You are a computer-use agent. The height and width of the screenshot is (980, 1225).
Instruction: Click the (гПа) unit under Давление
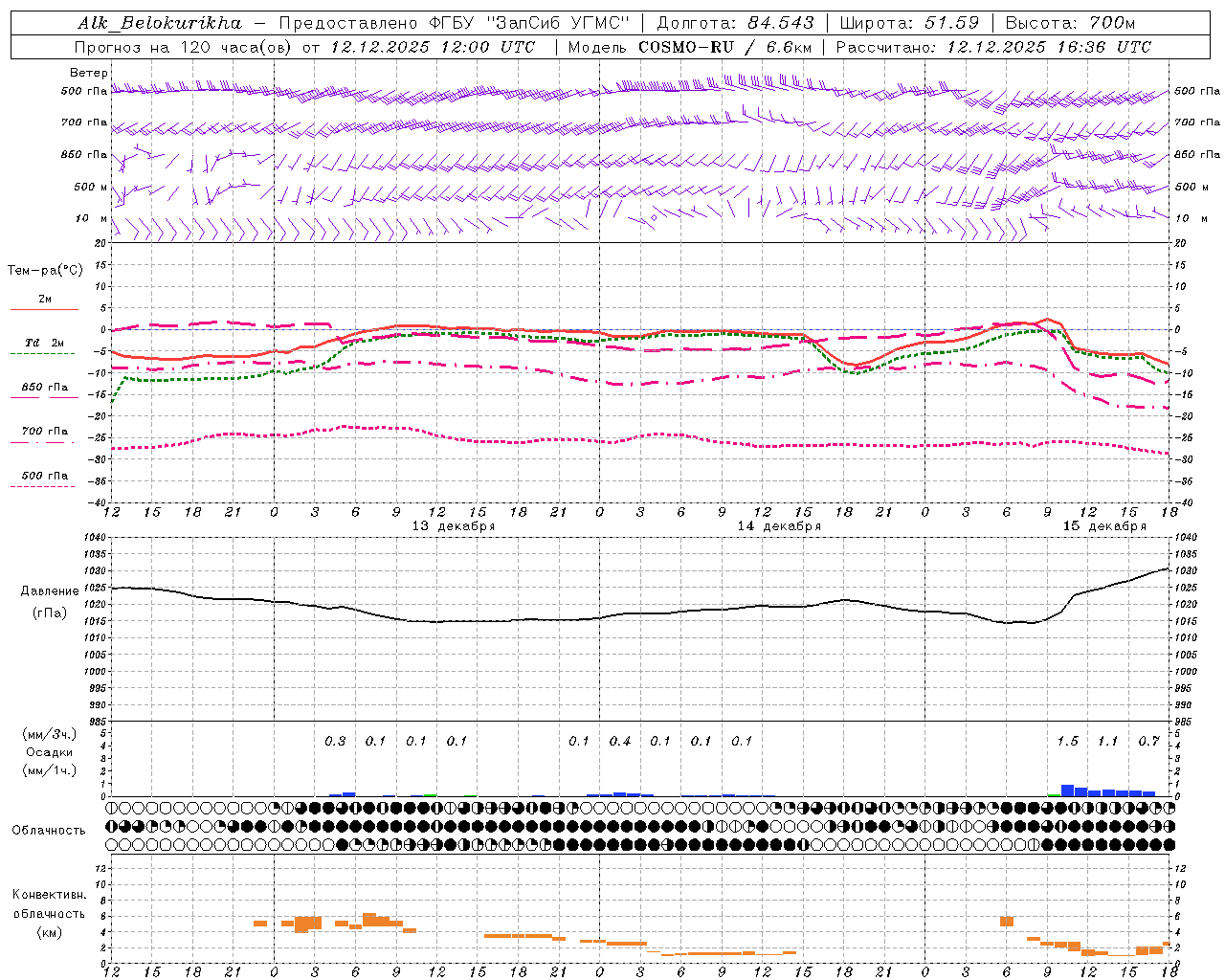[x=50, y=612]
